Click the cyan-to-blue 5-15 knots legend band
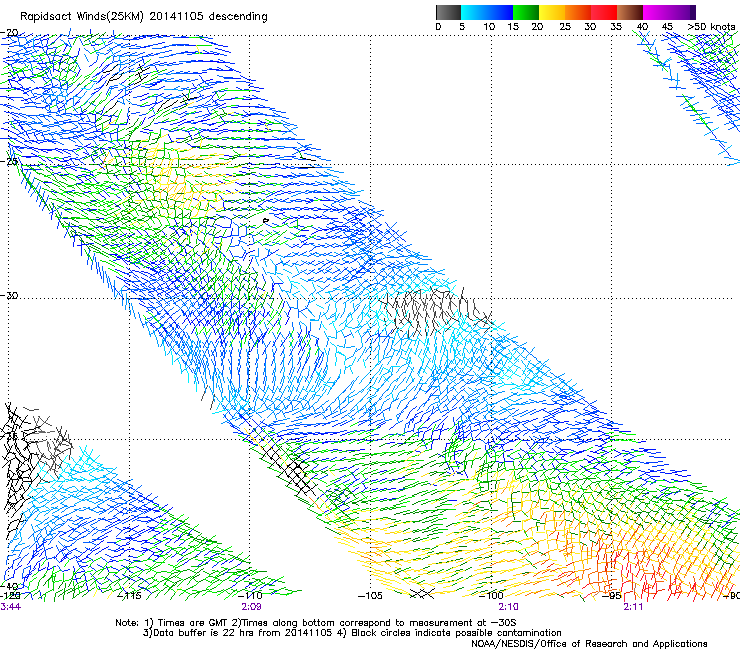Viewport: 740px width, 650px height. coord(487,12)
